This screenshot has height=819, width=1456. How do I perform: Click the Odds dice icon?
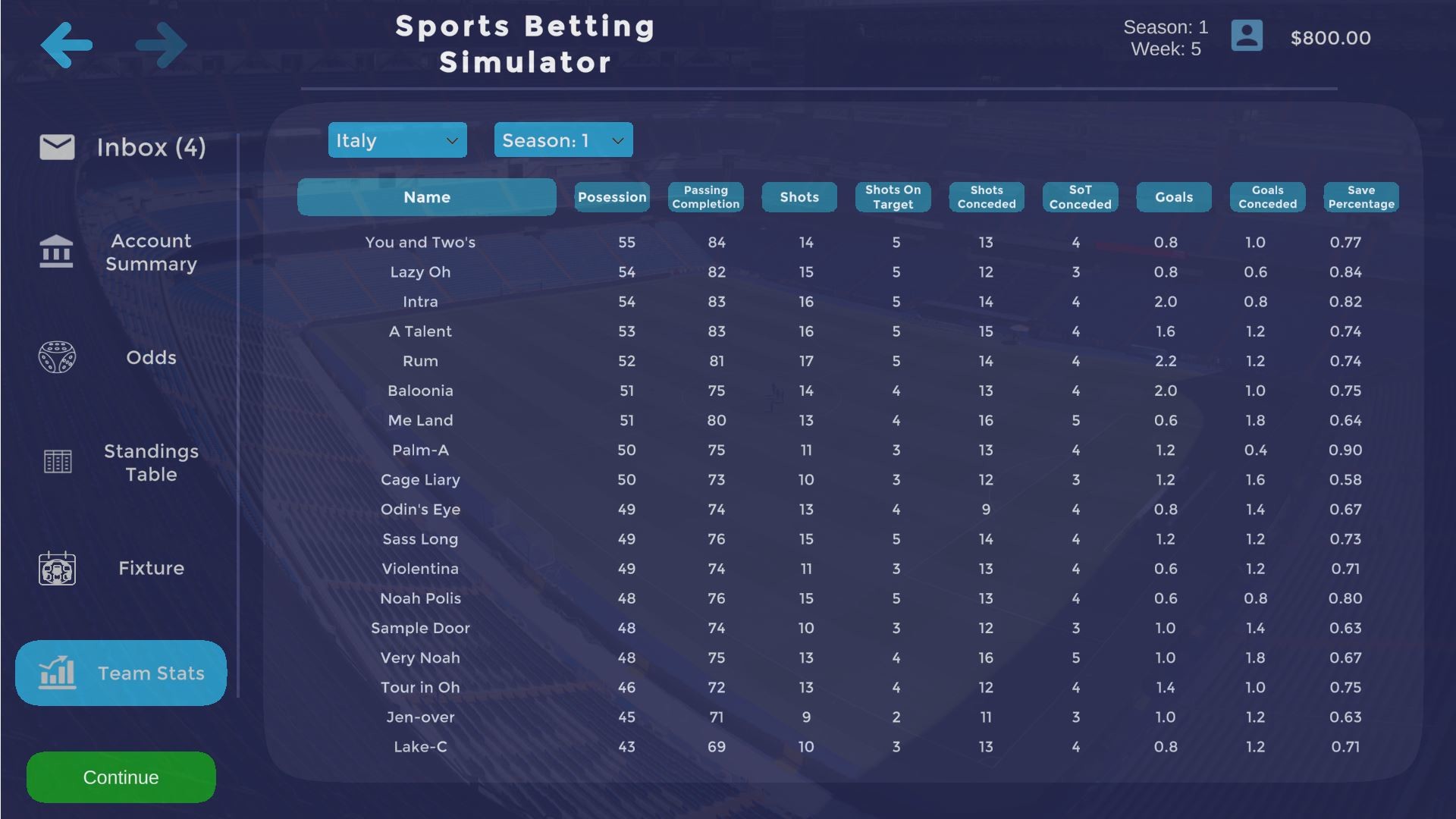tap(57, 357)
